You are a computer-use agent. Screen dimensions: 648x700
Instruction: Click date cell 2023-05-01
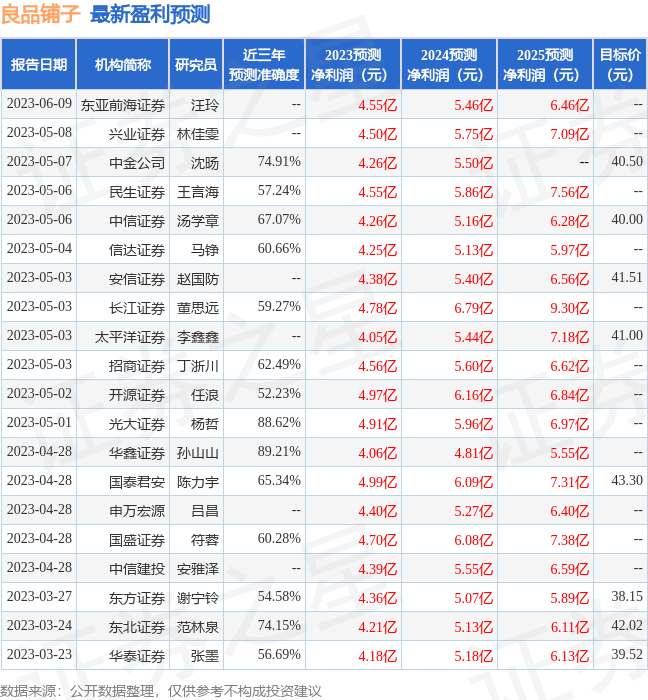point(39,423)
